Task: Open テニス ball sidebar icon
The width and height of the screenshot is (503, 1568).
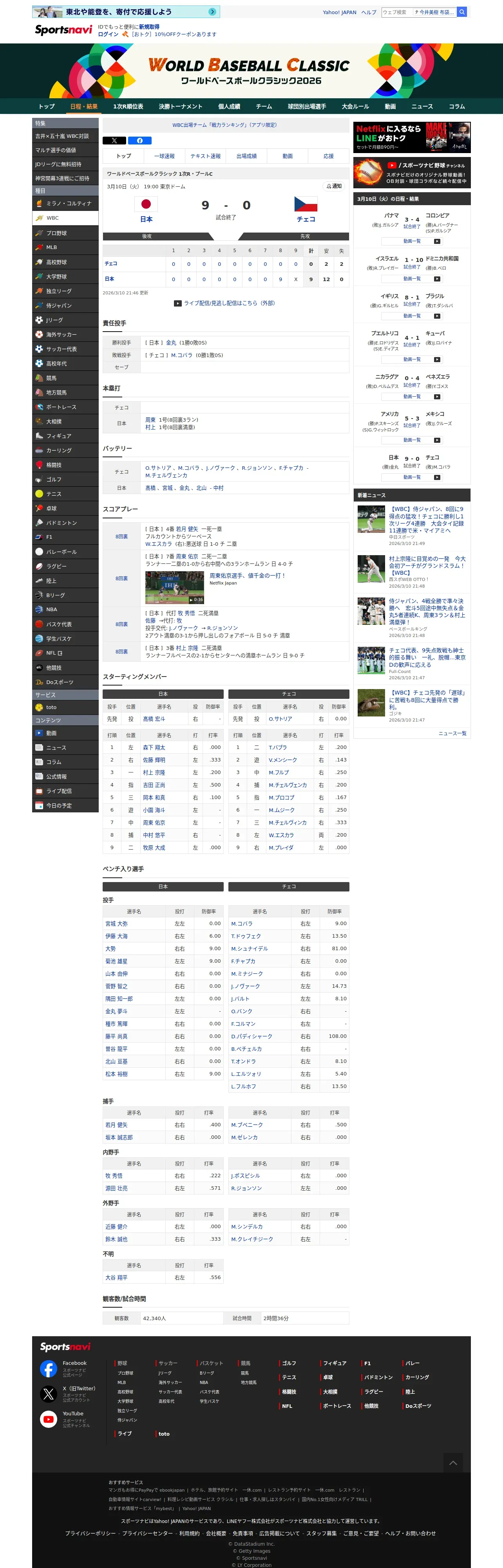Action: tap(40, 494)
